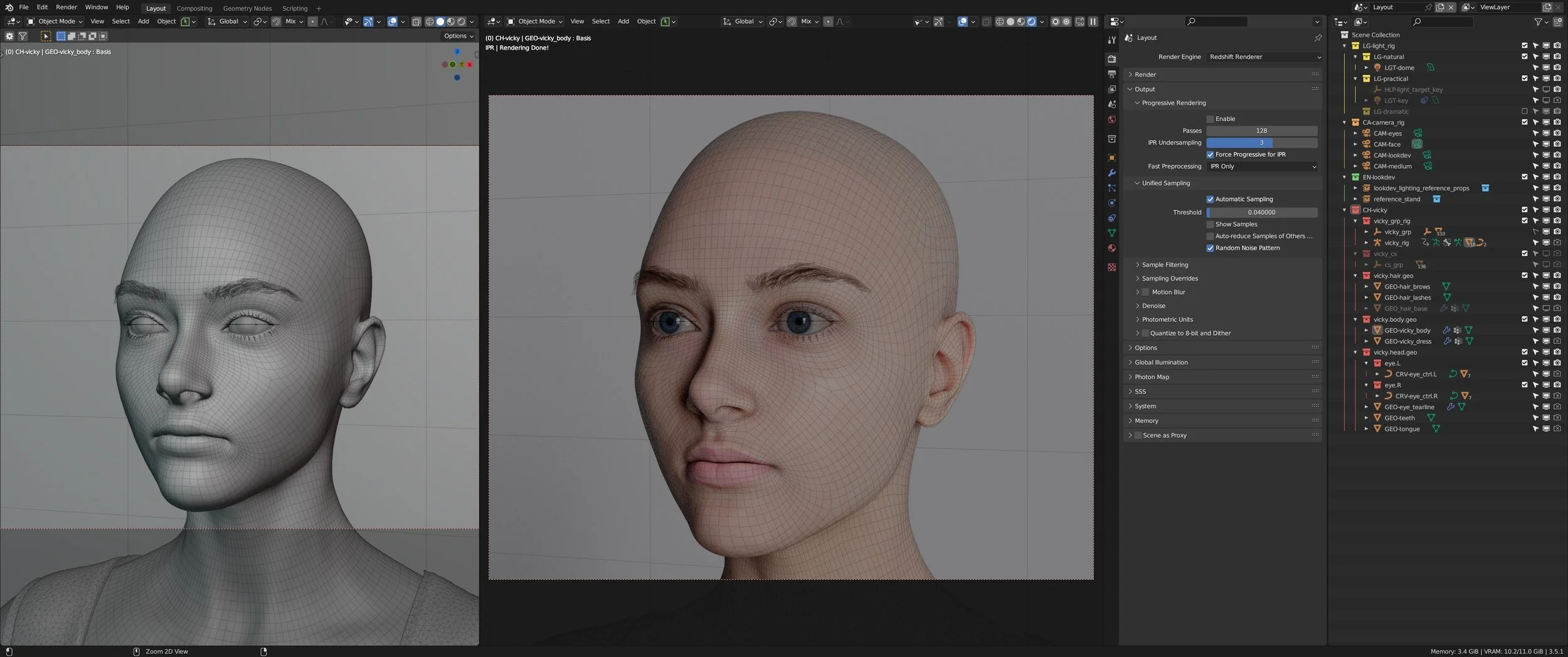Open the Render menu in top bar
Screen dimensions: 1568x657
click(66, 8)
